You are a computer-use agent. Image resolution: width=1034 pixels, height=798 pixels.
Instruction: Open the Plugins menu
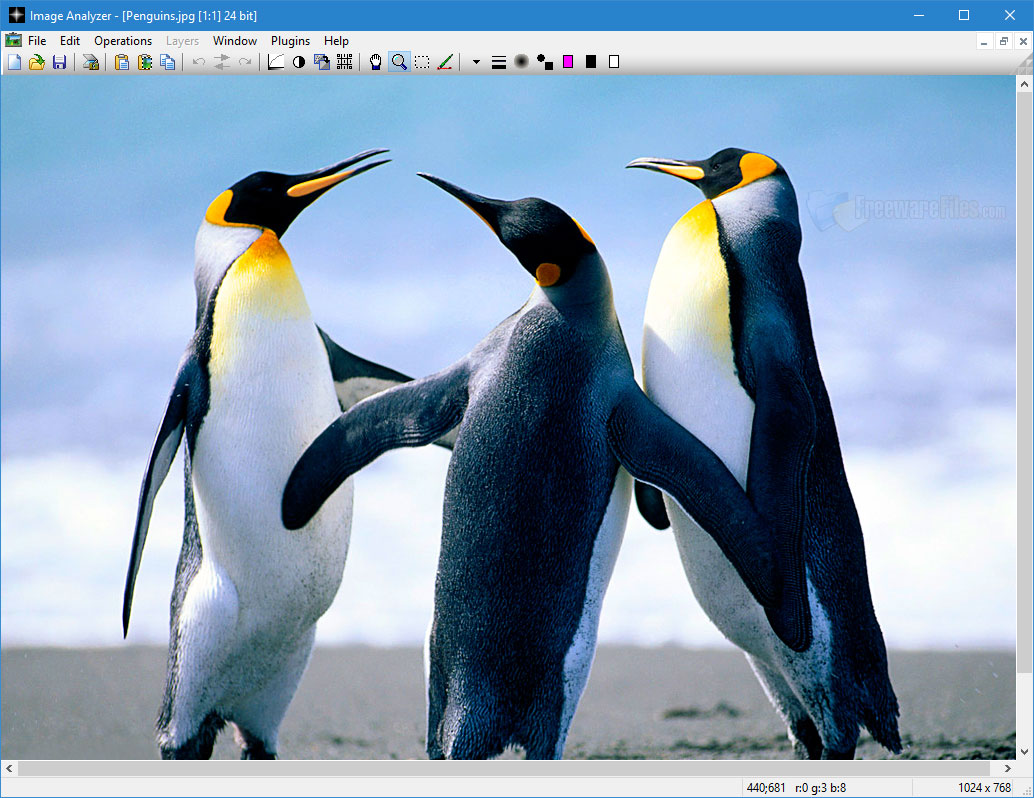click(x=289, y=40)
